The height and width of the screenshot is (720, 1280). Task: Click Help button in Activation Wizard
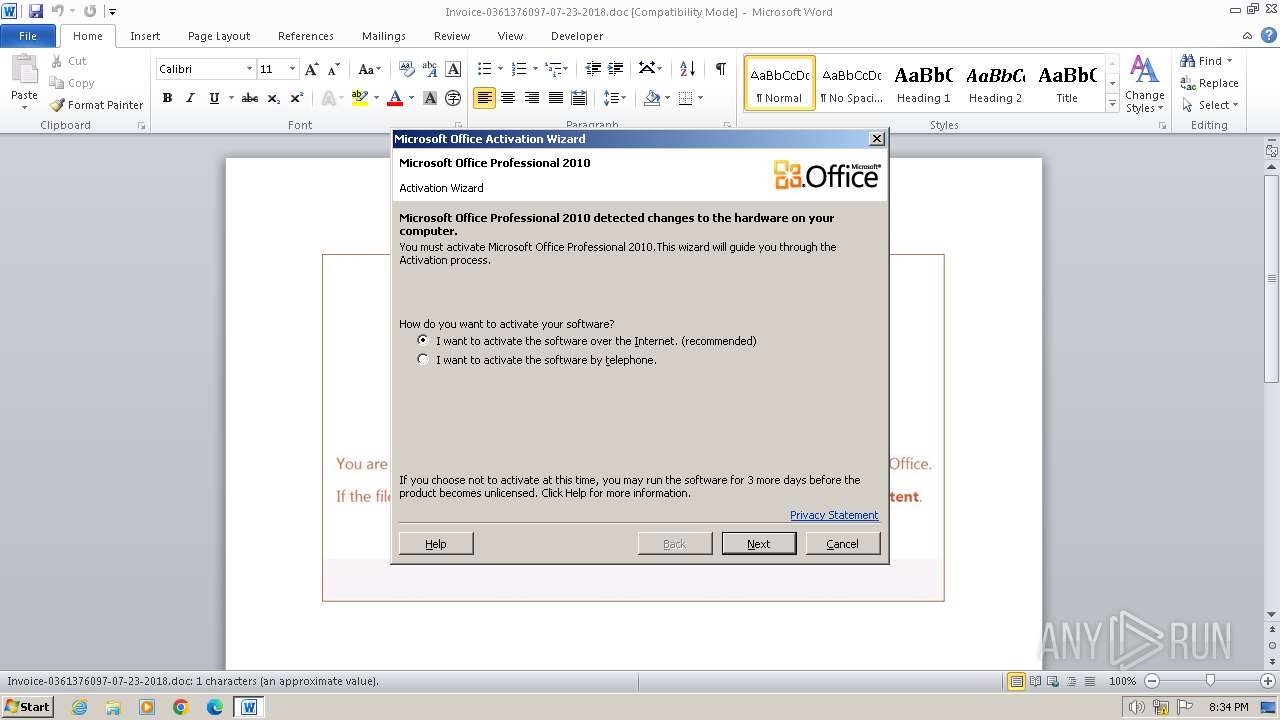tap(436, 543)
